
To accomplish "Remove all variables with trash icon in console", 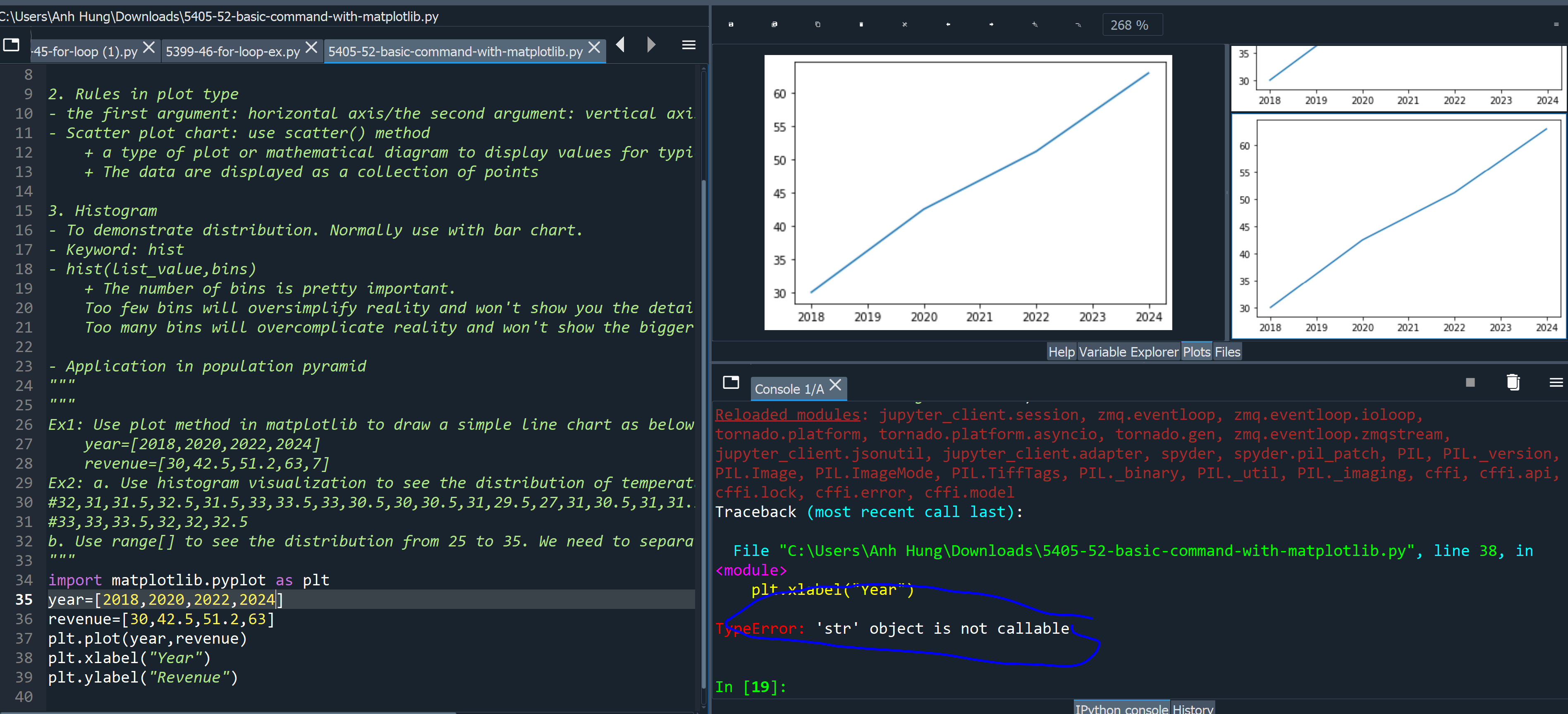I will coord(1513,382).
